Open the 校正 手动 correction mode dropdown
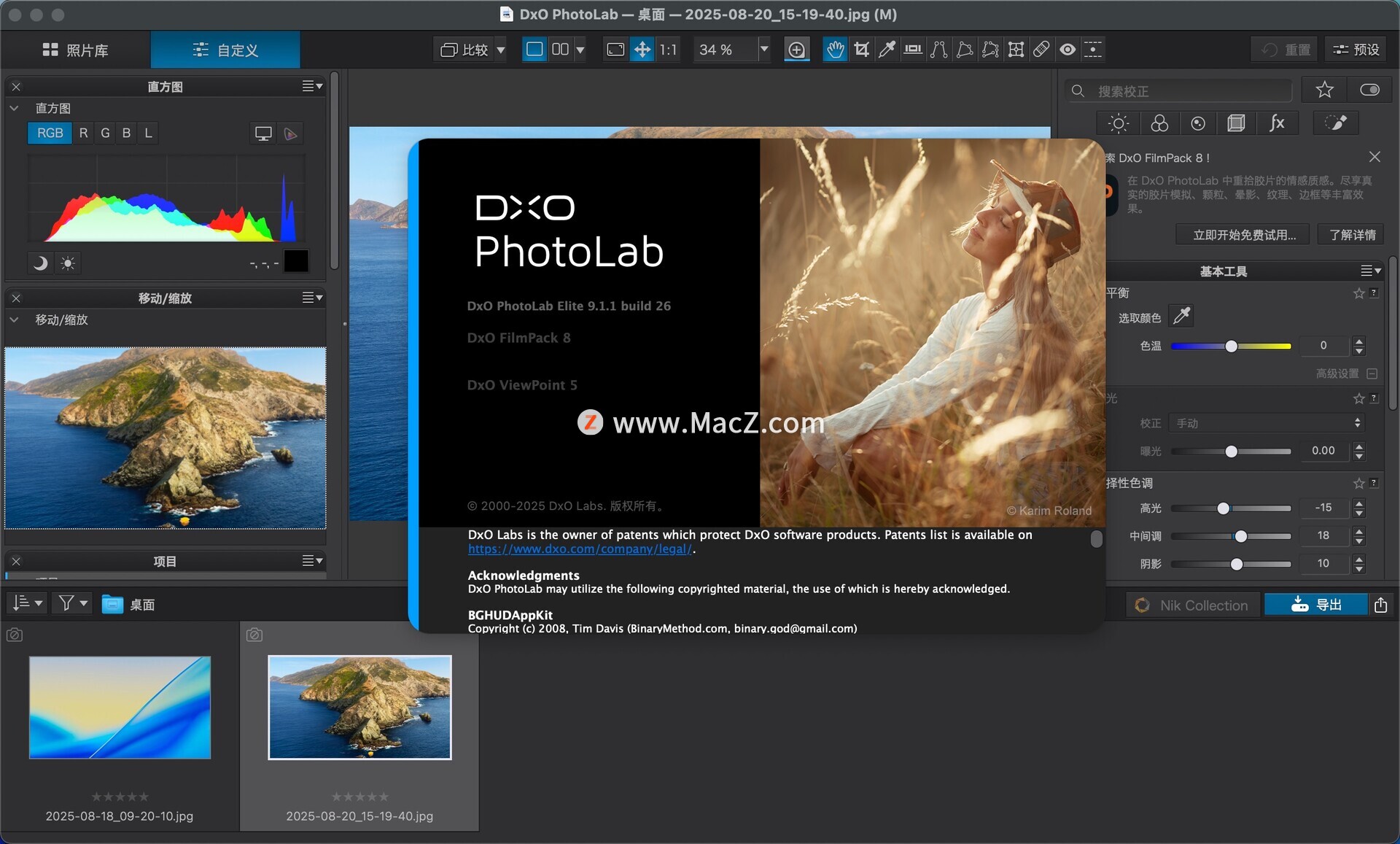 coord(1267,423)
